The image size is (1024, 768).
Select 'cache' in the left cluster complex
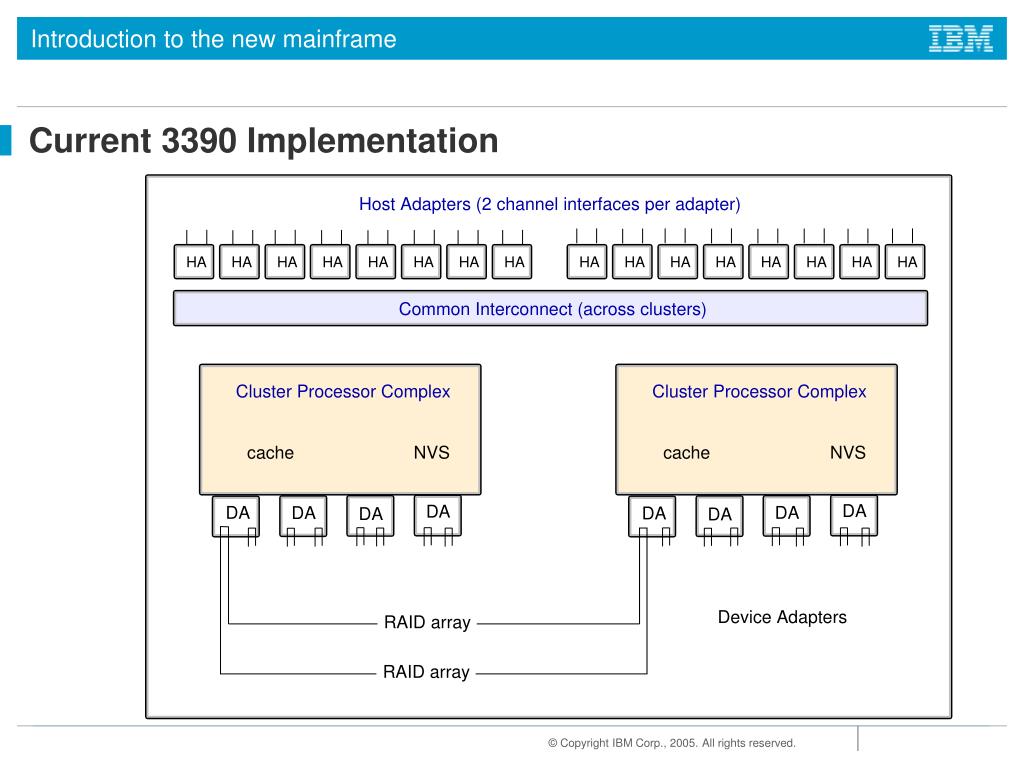[x=270, y=453]
